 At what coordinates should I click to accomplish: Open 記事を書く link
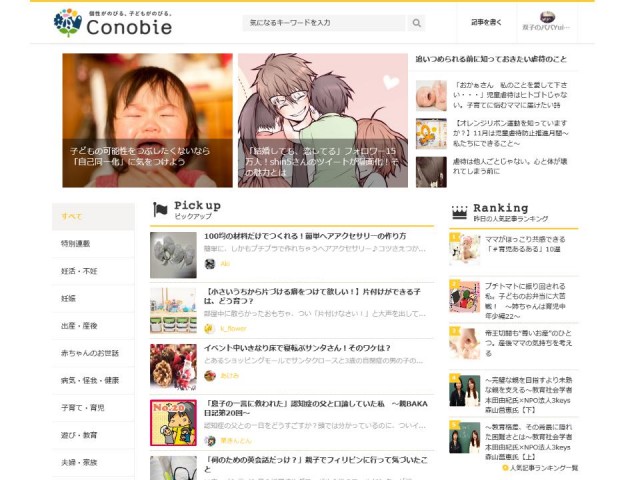click(x=486, y=22)
